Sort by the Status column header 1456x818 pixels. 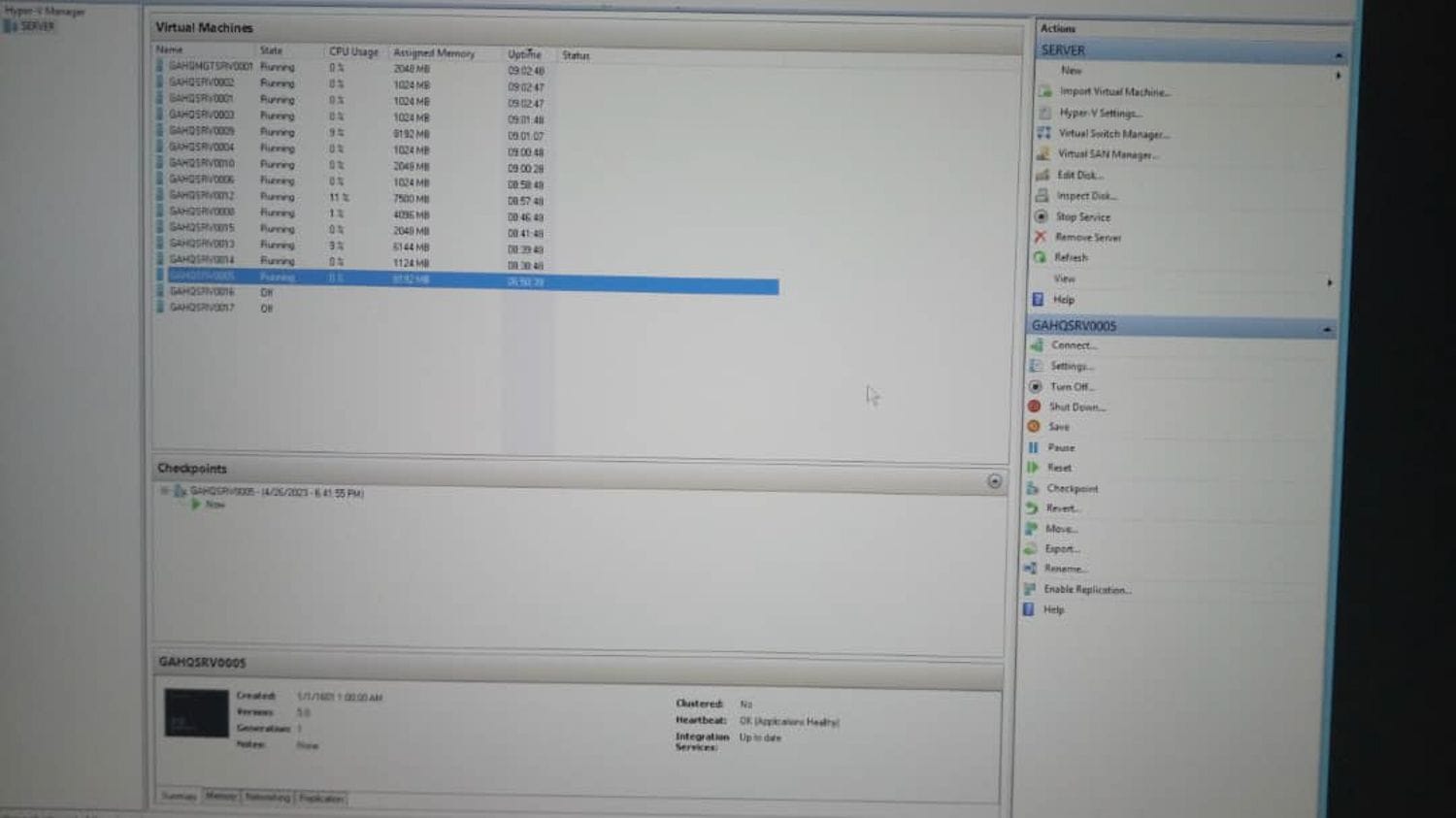tap(576, 55)
